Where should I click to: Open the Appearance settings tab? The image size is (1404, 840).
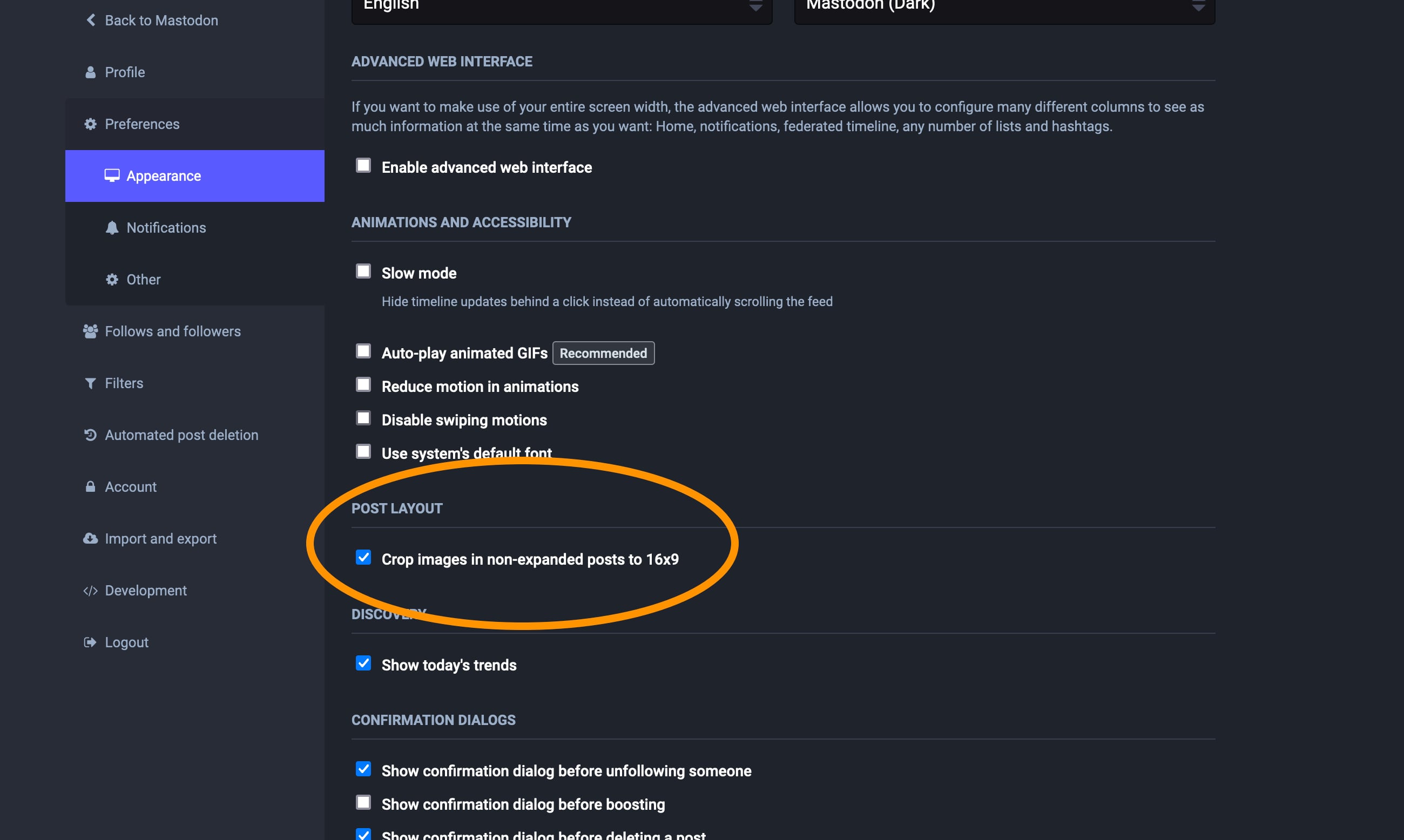[x=164, y=176]
